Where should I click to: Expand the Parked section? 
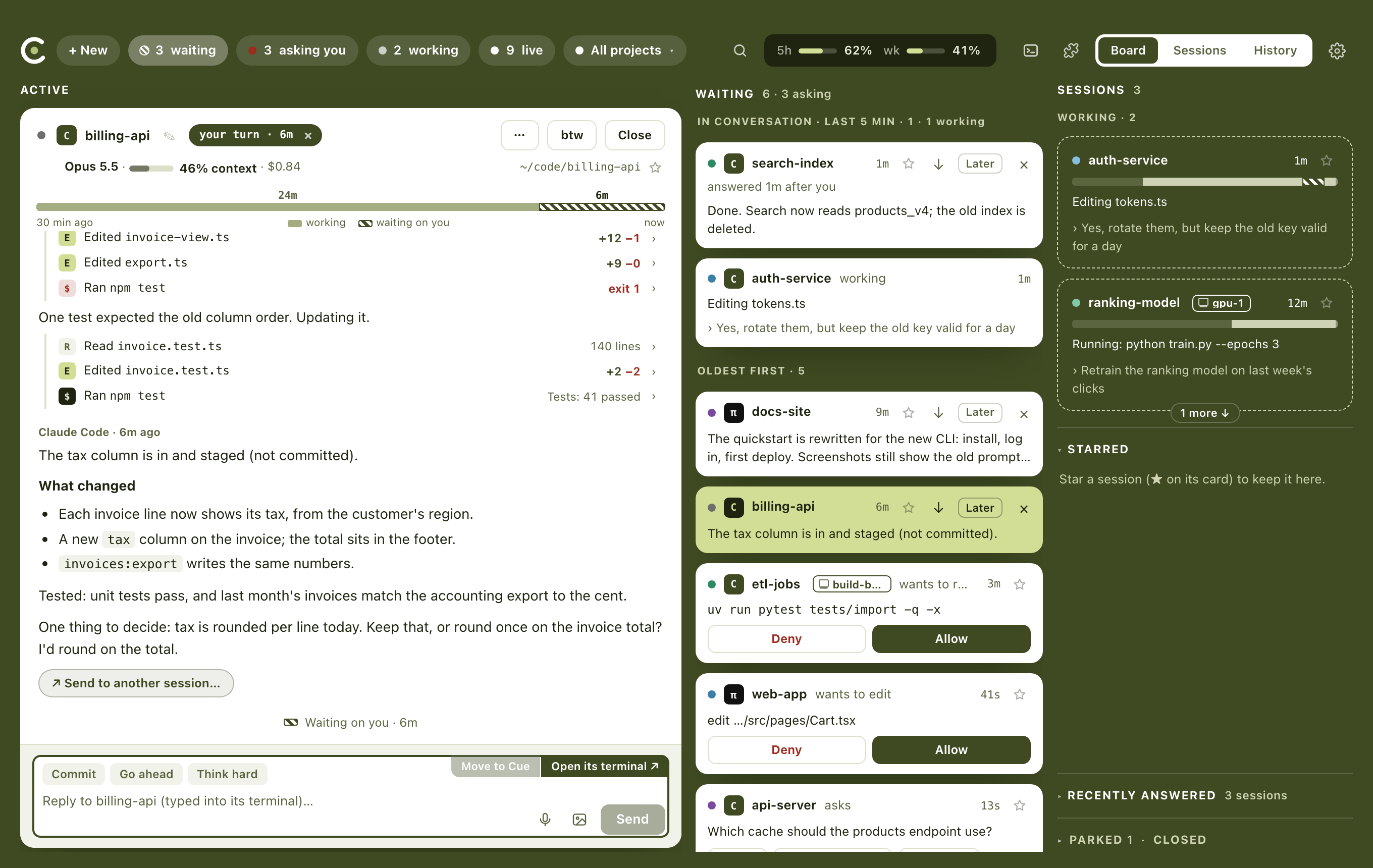(x=1096, y=840)
